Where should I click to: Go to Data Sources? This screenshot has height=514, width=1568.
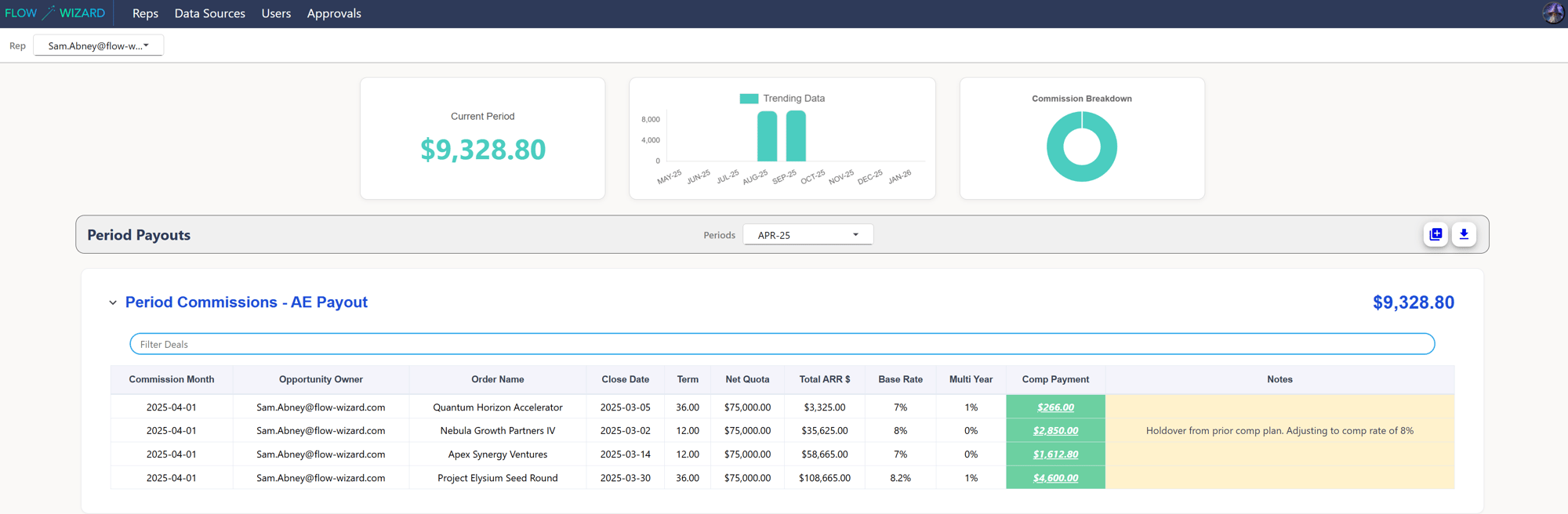point(209,13)
